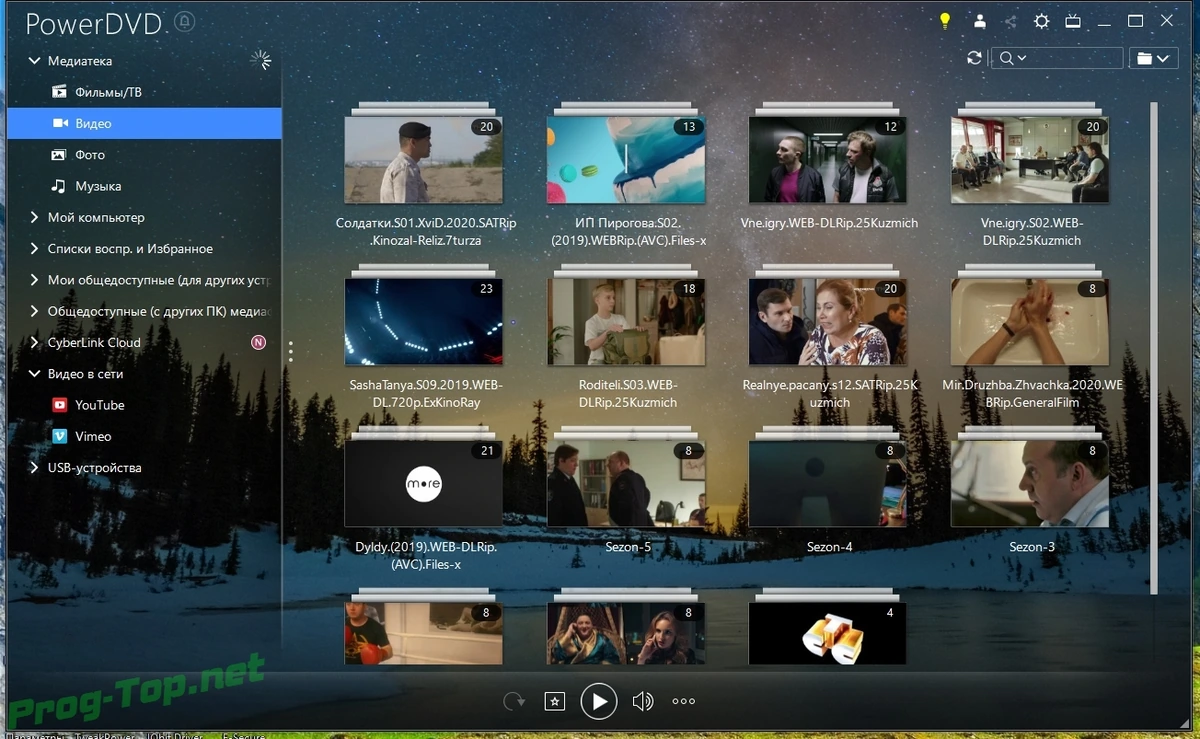Expand USB-устройства section
The height and width of the screenshot is (739, 1200).
35,468
